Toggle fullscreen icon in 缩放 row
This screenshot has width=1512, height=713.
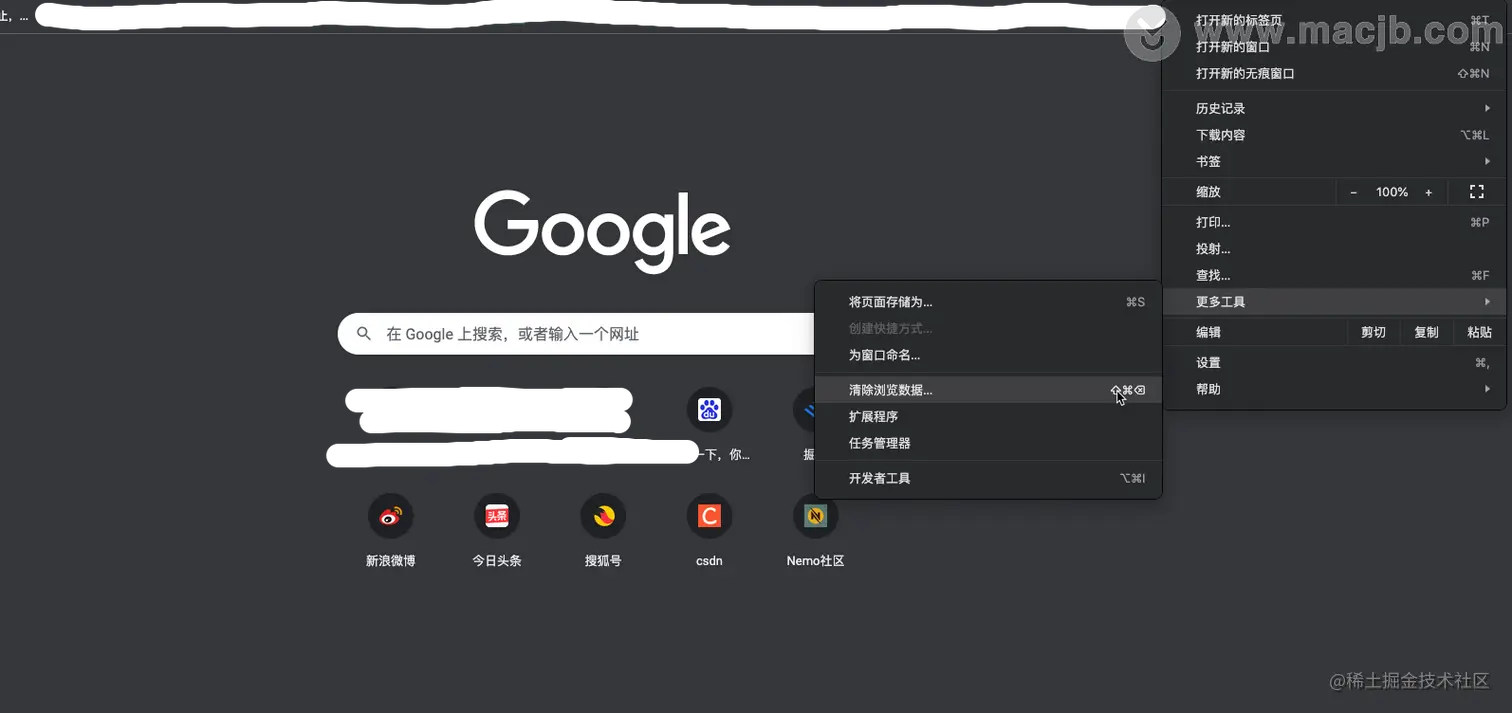click(x=1476, y=192)
